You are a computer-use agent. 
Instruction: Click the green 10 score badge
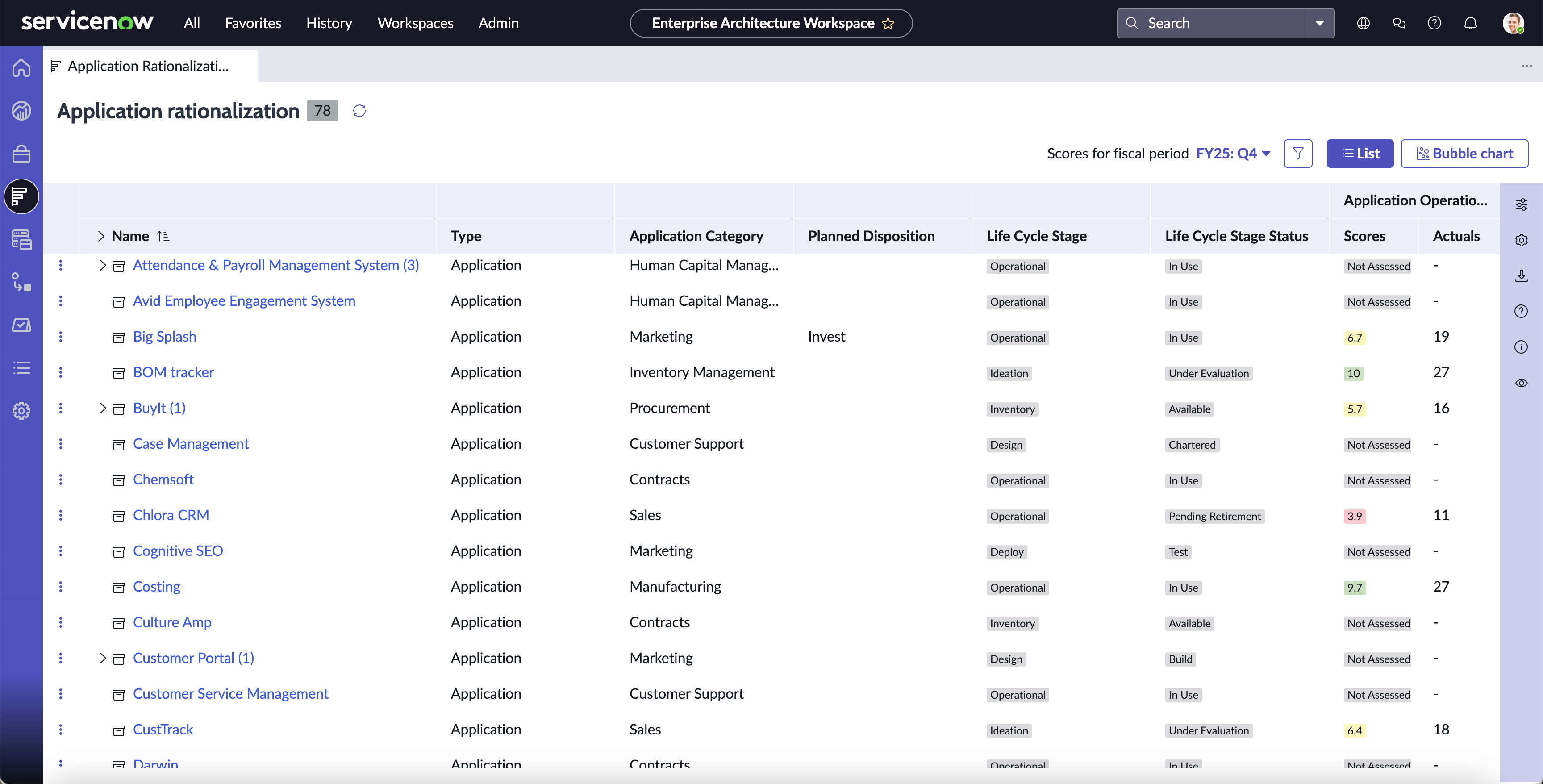point(1354,374)
